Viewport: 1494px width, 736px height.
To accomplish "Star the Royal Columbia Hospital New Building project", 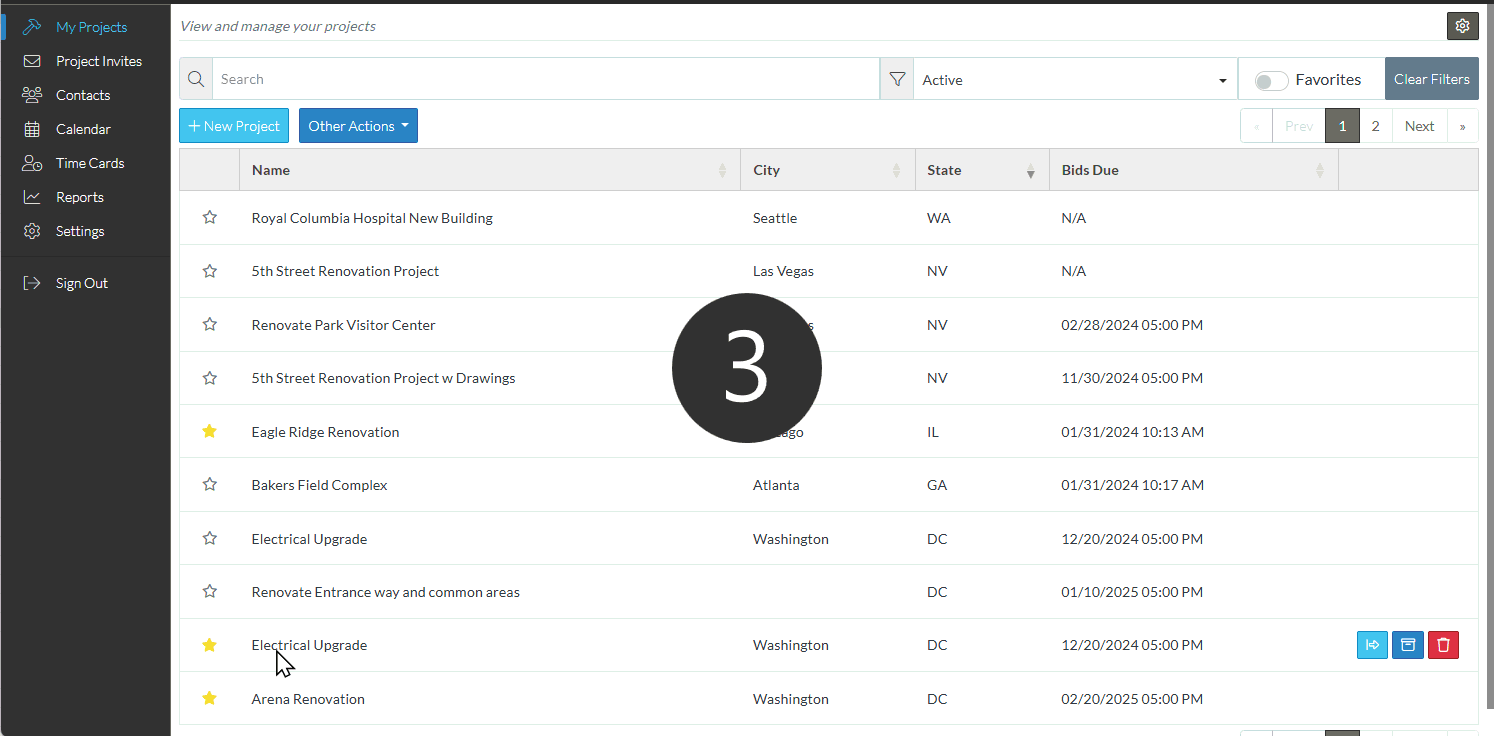I will coord(209,218).
